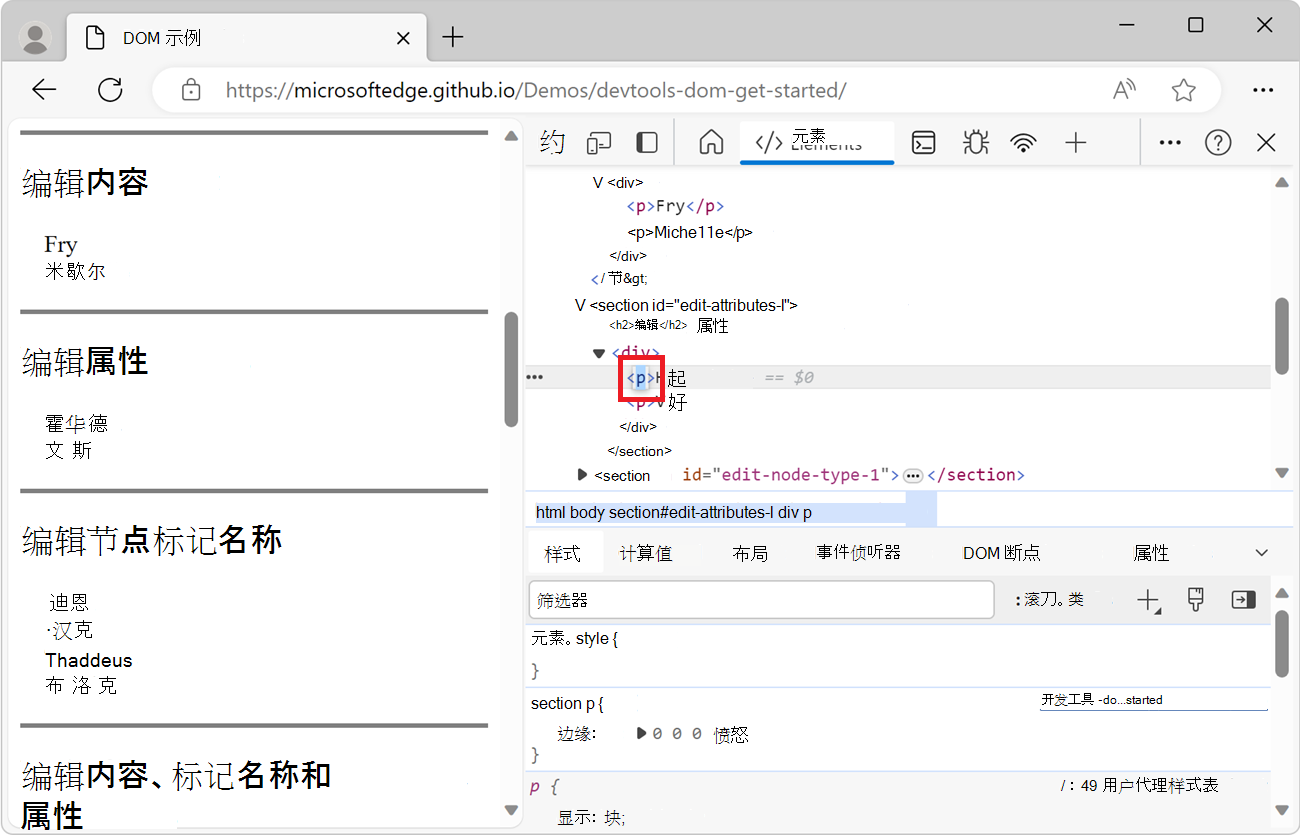
Task: Close the DevTools panel
Action: pos(1266,143)
